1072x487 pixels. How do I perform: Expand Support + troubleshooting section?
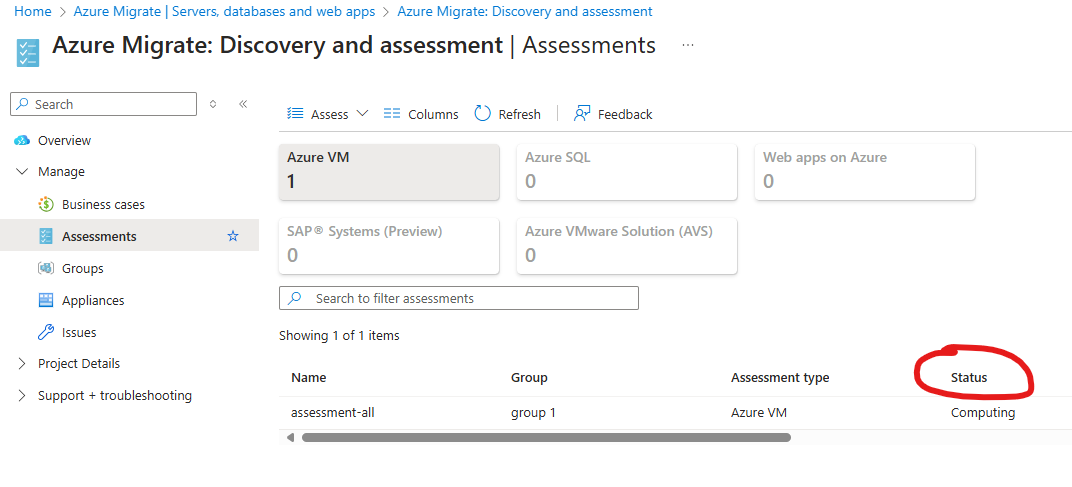point(22,396)
